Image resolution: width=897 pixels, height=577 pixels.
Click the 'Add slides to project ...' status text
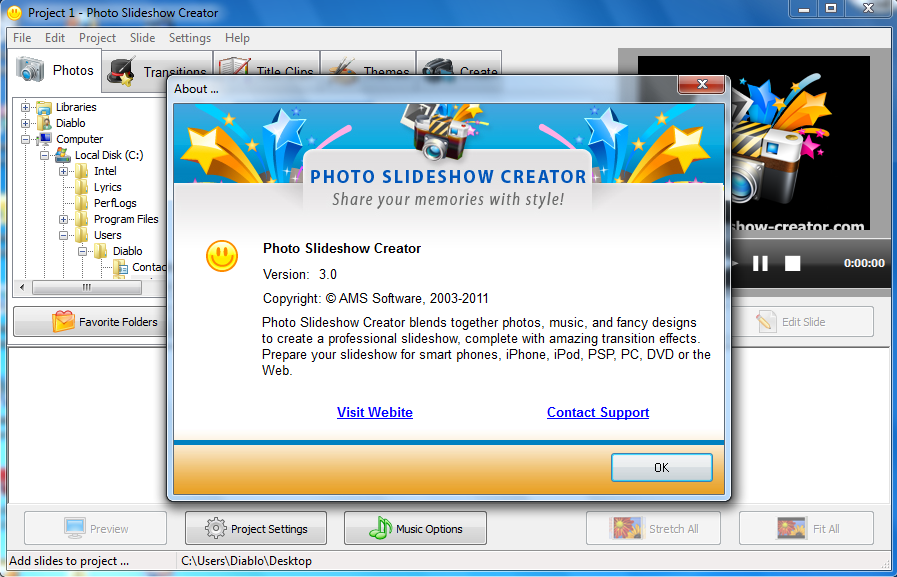point(69,561)
